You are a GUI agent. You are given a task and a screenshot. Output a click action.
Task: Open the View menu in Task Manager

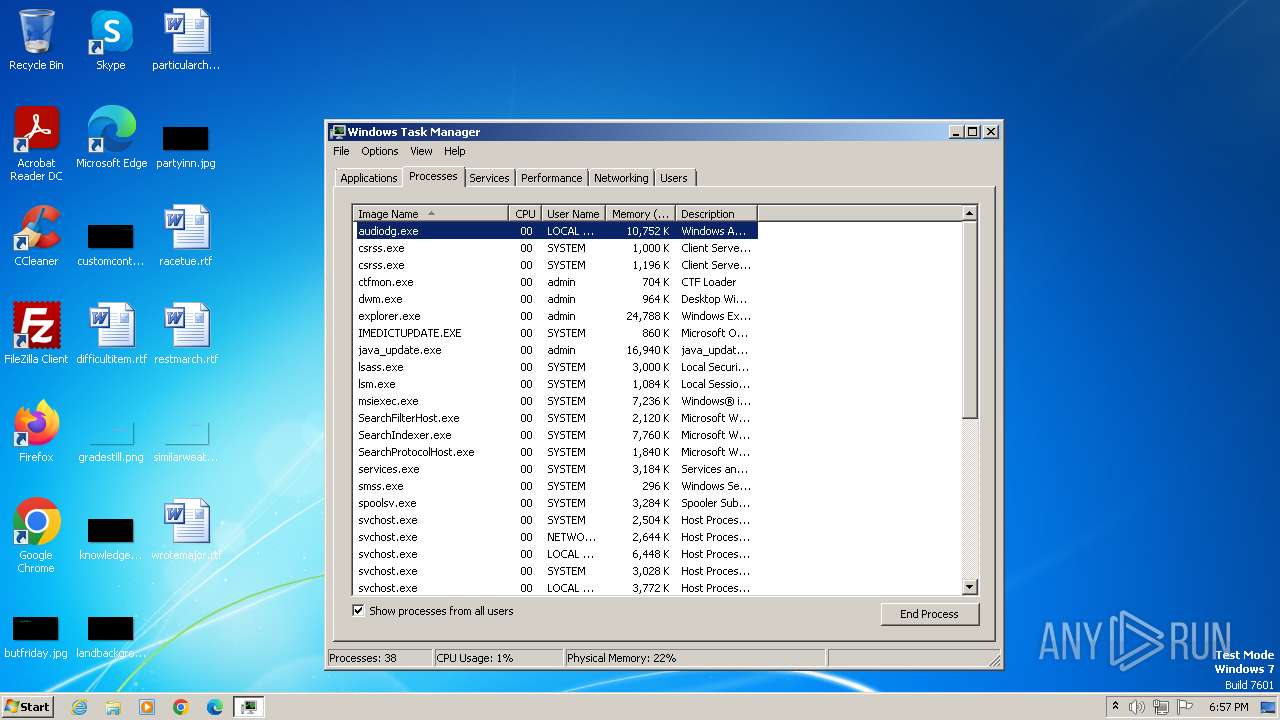click(421, 151)
